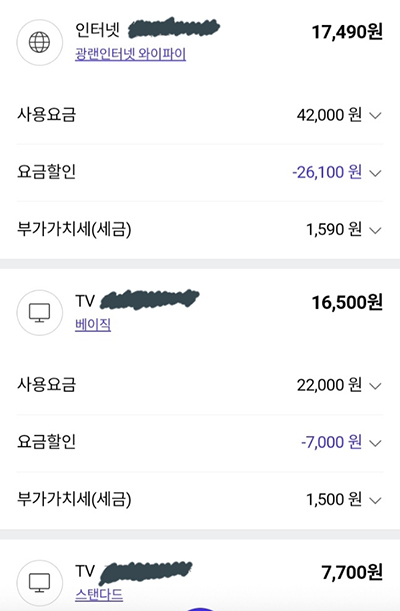Tap the redacted ID next to 인터넷

click(174, 28)
